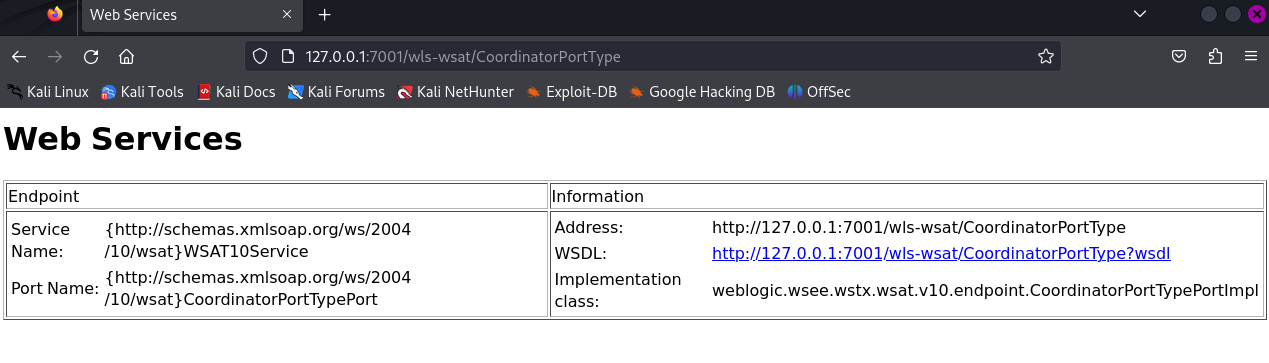Open the Extensions puzzle icon

click(x=1216, y=56)
